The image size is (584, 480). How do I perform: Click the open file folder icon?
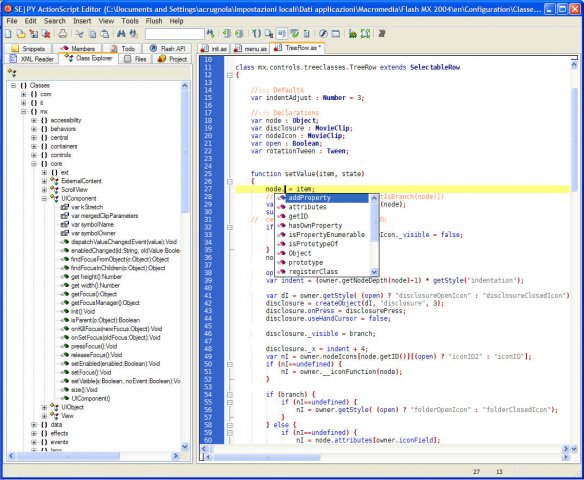[21, 34]
